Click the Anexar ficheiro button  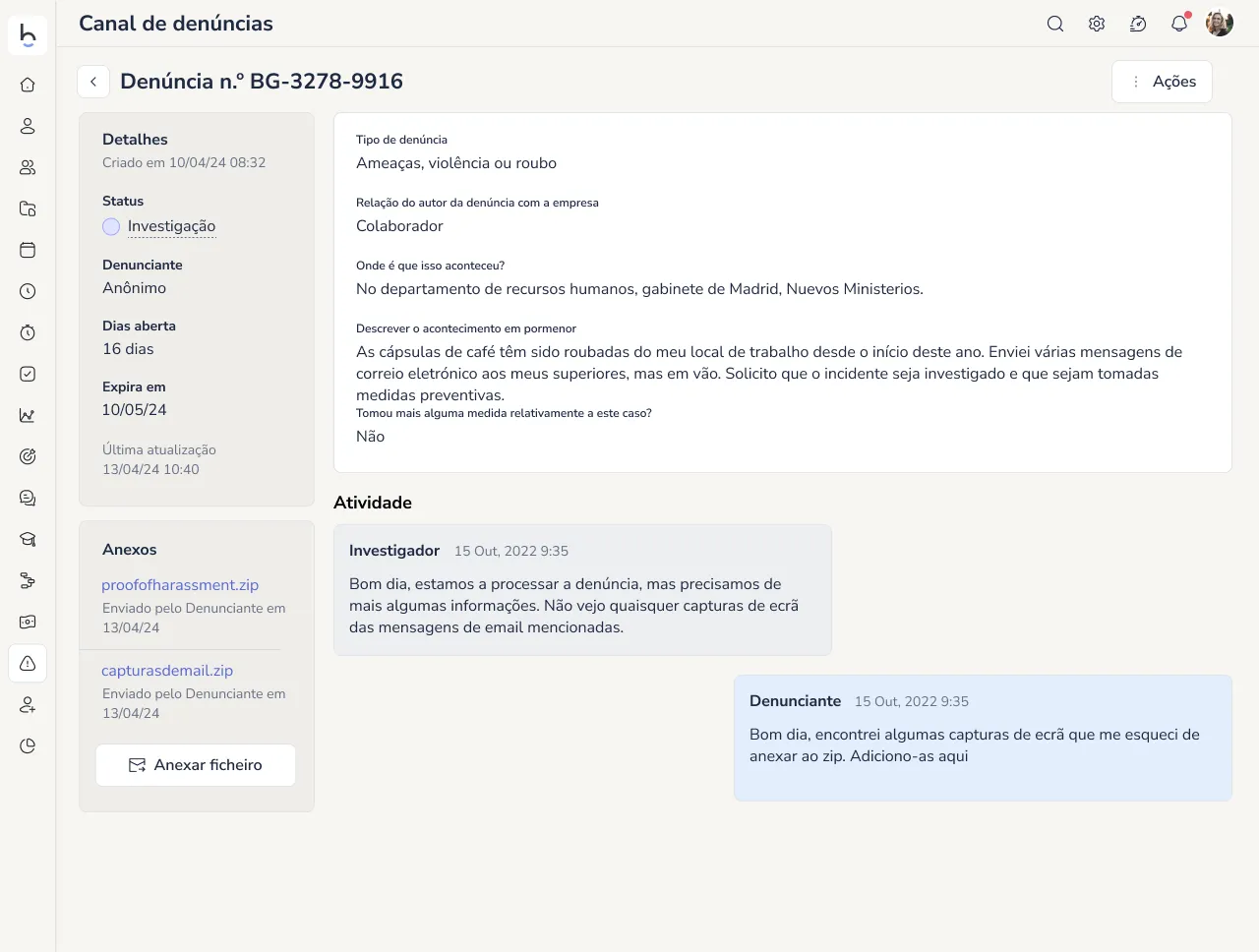coord(196,765)
